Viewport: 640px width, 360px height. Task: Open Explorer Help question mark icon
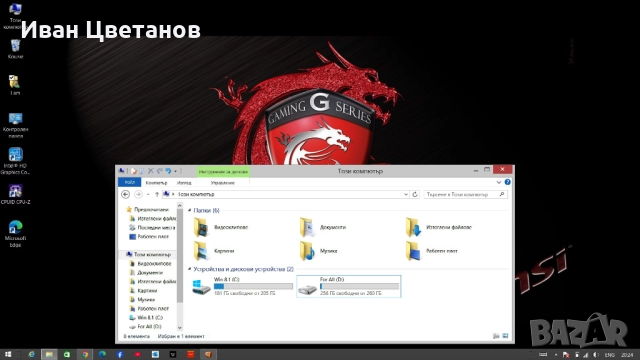click(507, 182)
